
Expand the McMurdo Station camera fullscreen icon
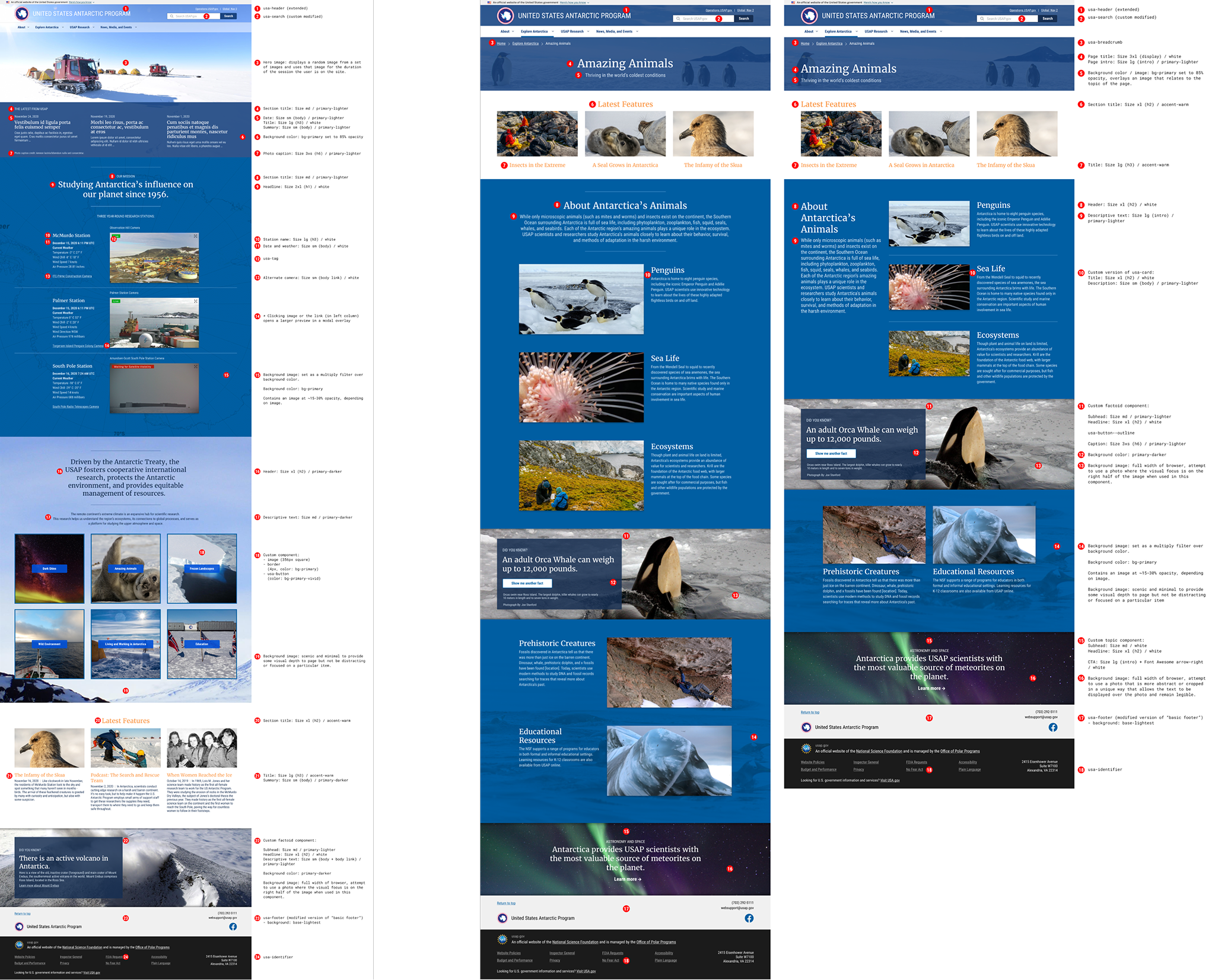[x=195, y=236]
